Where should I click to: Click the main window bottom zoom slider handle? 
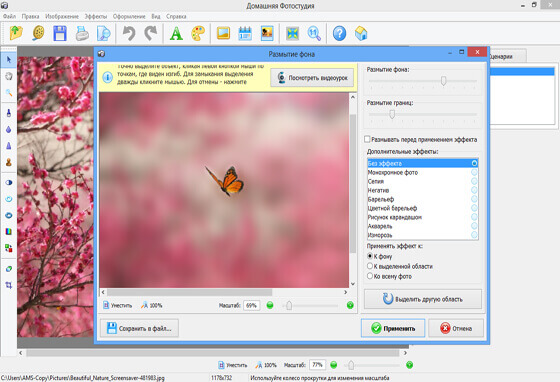[x=351, y=365]
